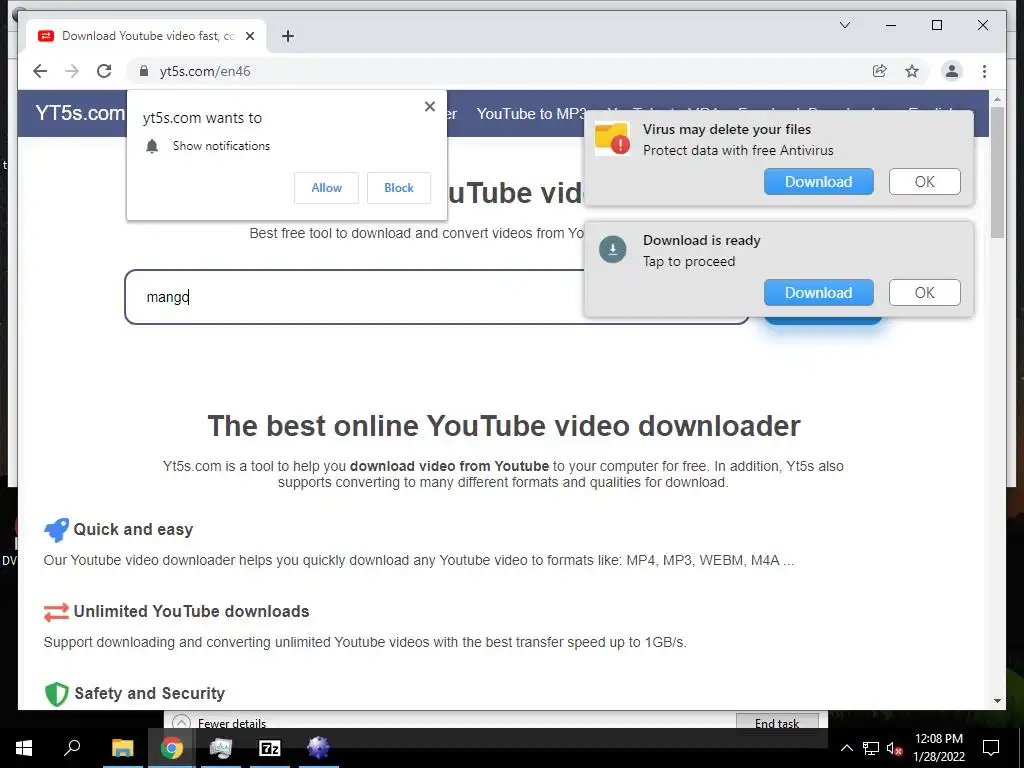The width and height of the screenshot is (1024, 768).
Task: Open the clock showing 12:08 PM
Action: (x=938, y=748)
